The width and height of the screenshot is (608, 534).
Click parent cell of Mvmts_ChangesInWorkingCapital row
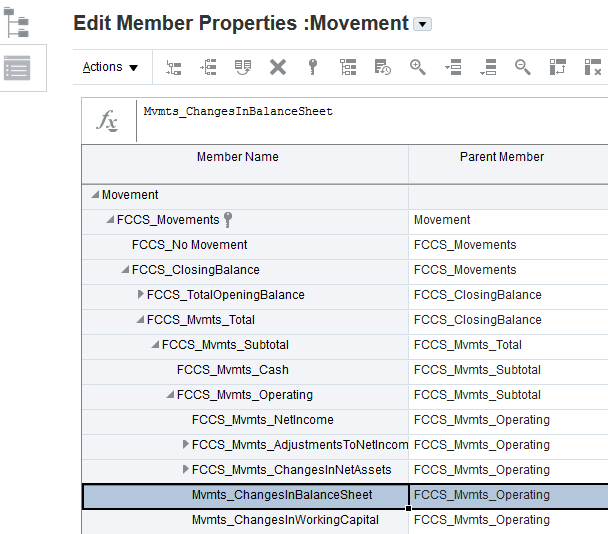coord(508,520)
